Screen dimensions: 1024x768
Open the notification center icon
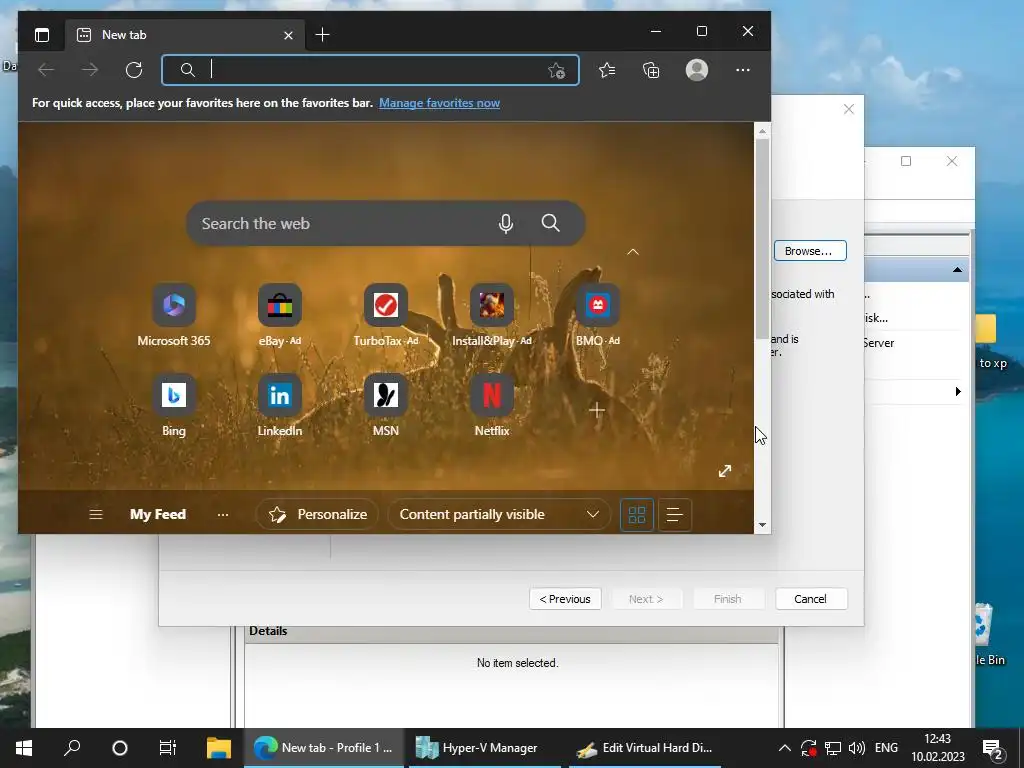click(x=993, y=749)
